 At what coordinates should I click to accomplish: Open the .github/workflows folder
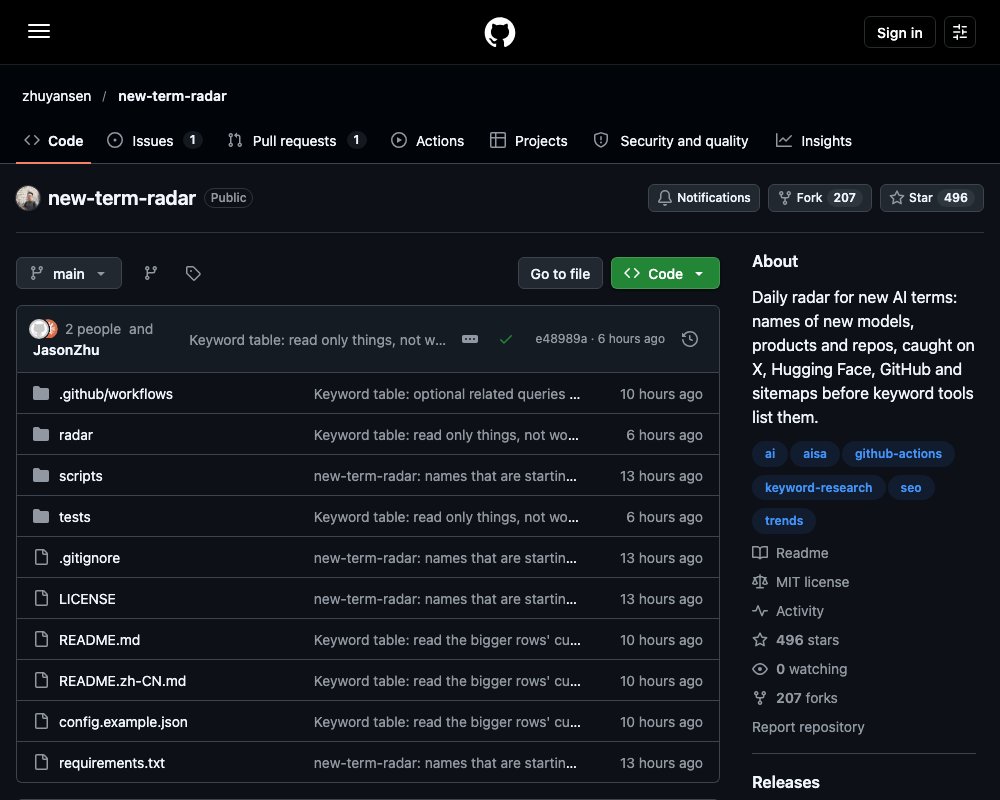(x=115, y=394)
